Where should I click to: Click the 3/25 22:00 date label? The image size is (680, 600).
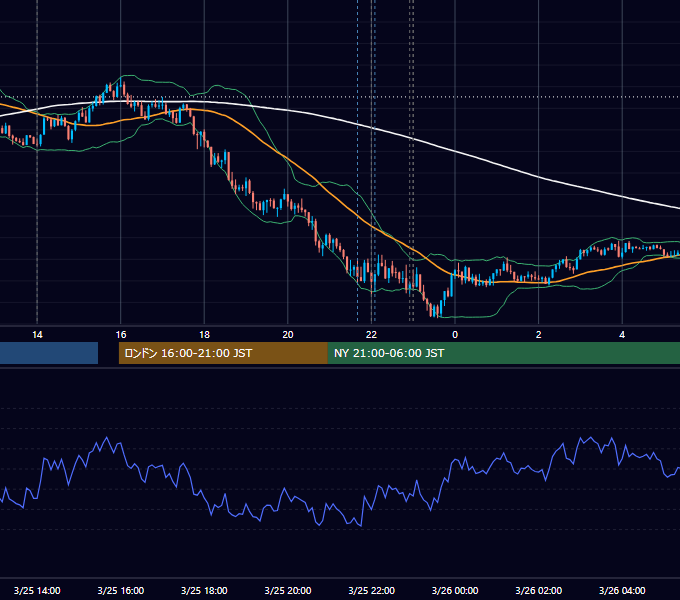(372, 590)
